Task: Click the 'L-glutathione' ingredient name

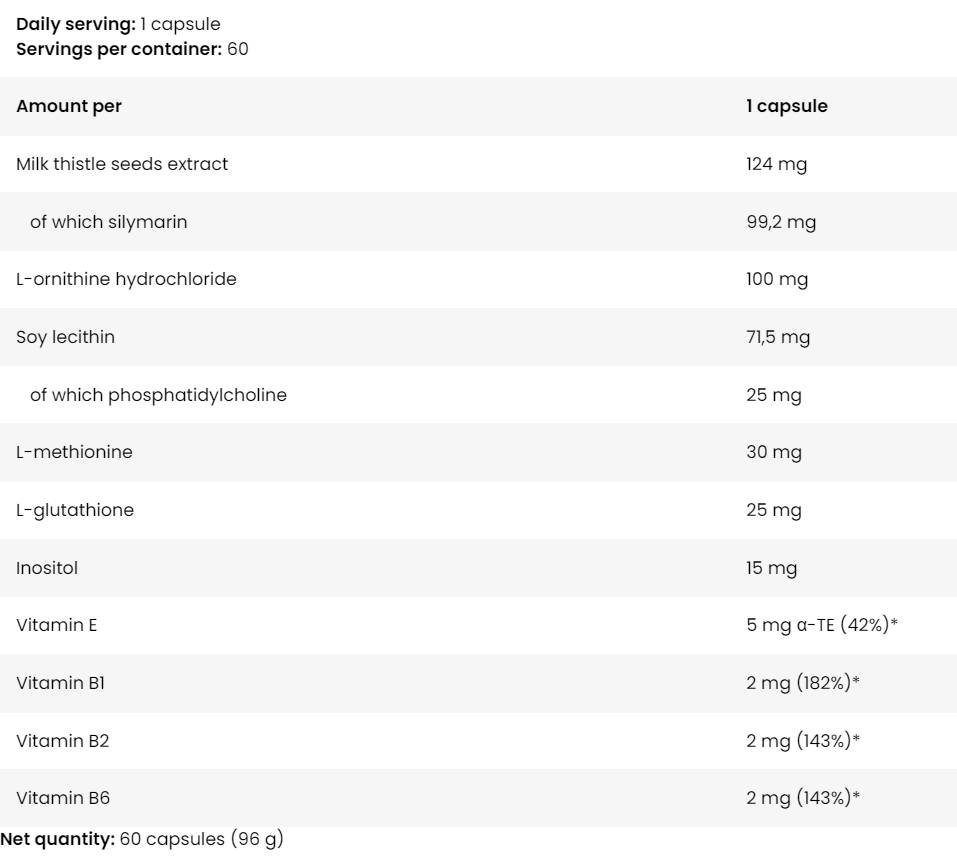Action: tap(75, 510)
